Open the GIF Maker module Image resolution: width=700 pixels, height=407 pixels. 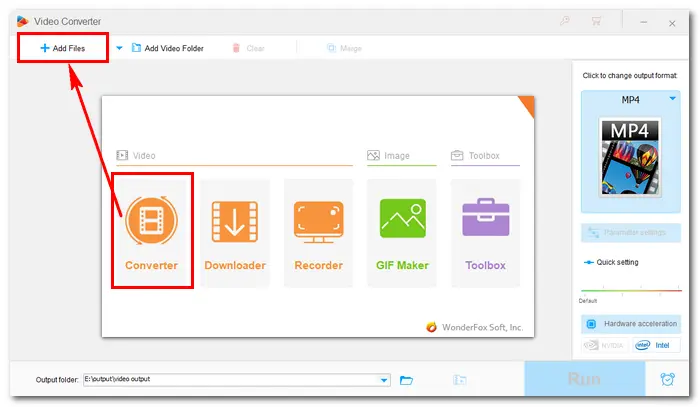(402, 233)
